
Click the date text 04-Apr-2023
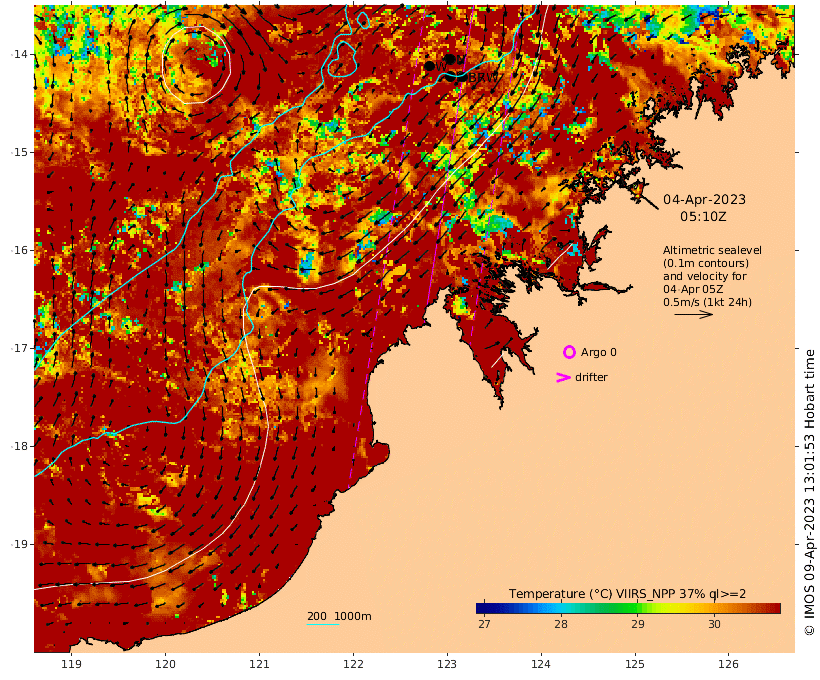pos(704,199)
